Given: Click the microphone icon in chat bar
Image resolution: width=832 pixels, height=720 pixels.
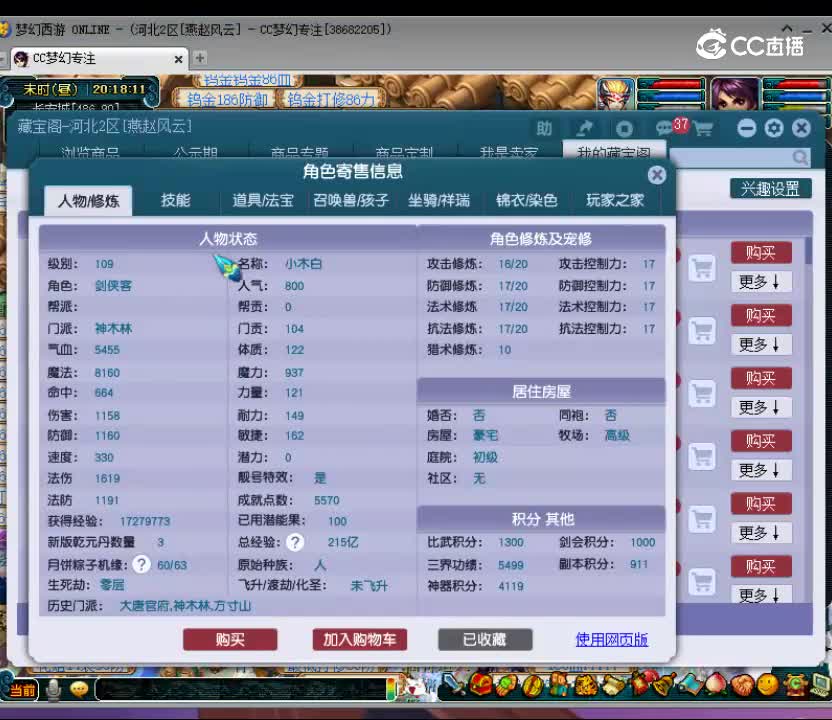Looking at the screenshot, I should coord(53,689).
